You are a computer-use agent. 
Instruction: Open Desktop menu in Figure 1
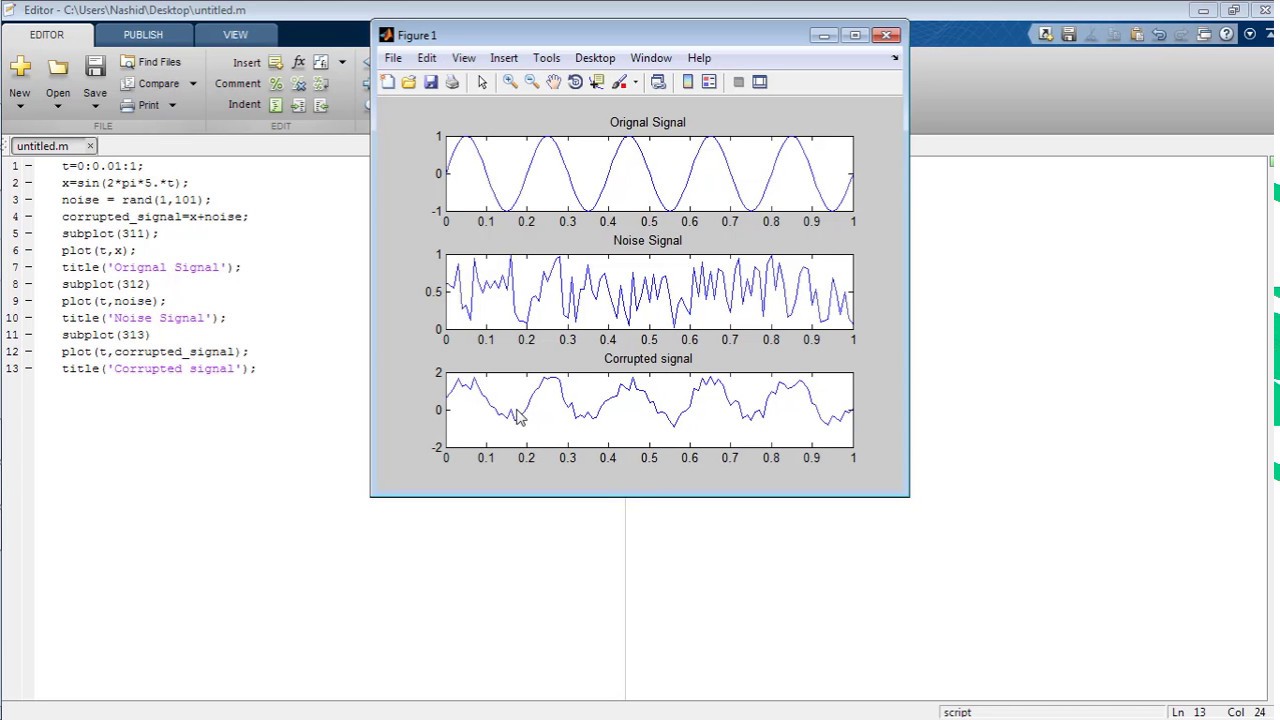tap(595, 58)
